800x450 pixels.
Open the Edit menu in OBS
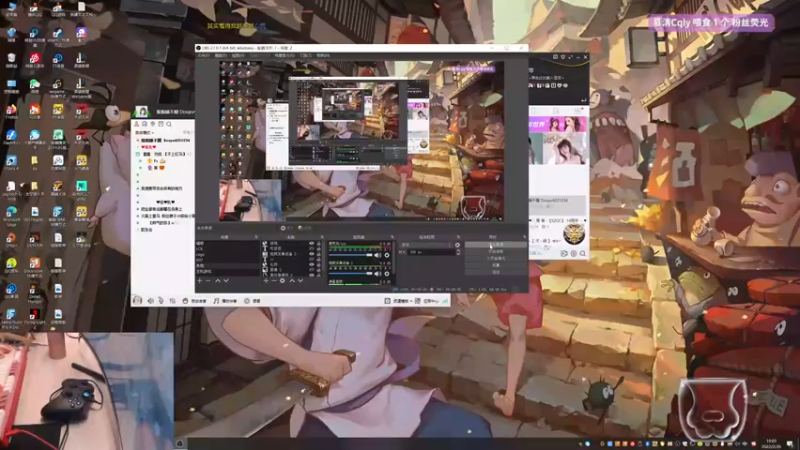point(219,55)
